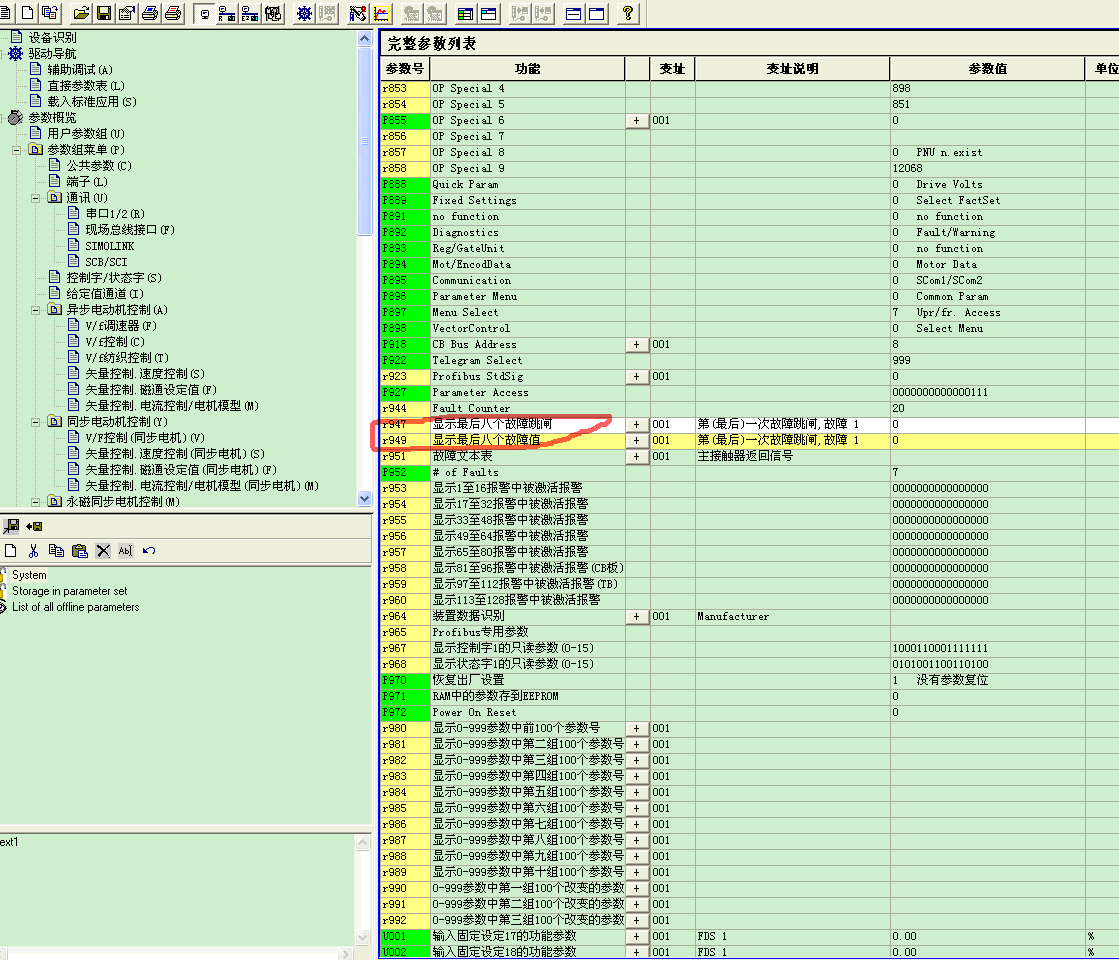Click the paste clipboard icon in lower panel
This screenshot has height=960, width=1119.
click(x=79, y=551)
